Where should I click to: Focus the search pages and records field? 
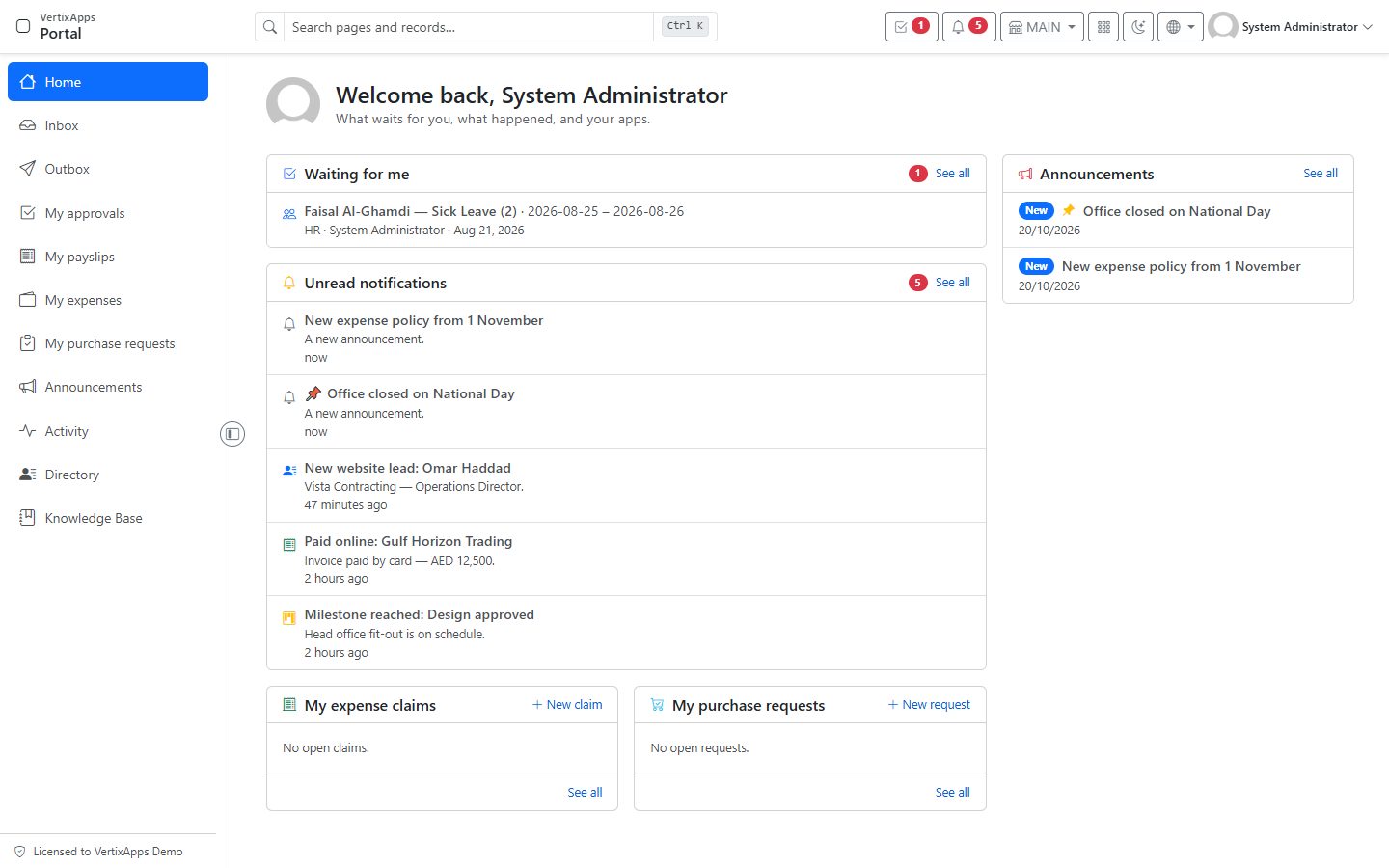point(470,27)
